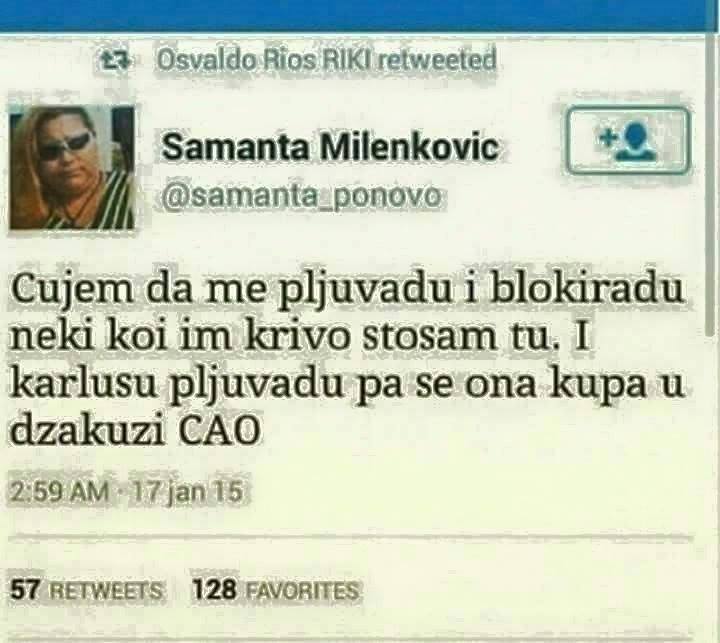Click the FAVORITES label text
This screenshot has height=643, width=720.
(302, 590)
